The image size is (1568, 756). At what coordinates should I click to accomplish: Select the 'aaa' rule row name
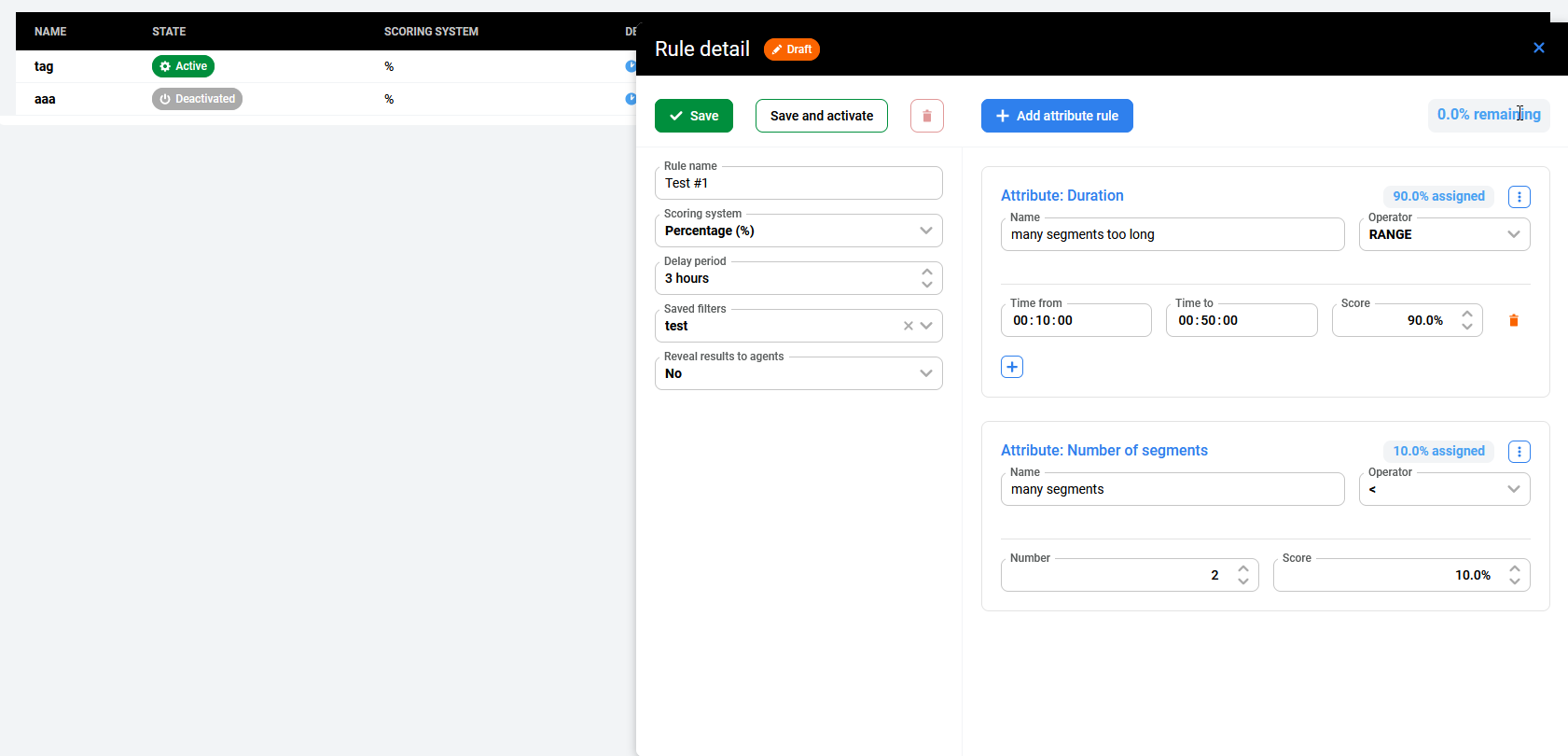pyautogui.click(x=45, y=99)
